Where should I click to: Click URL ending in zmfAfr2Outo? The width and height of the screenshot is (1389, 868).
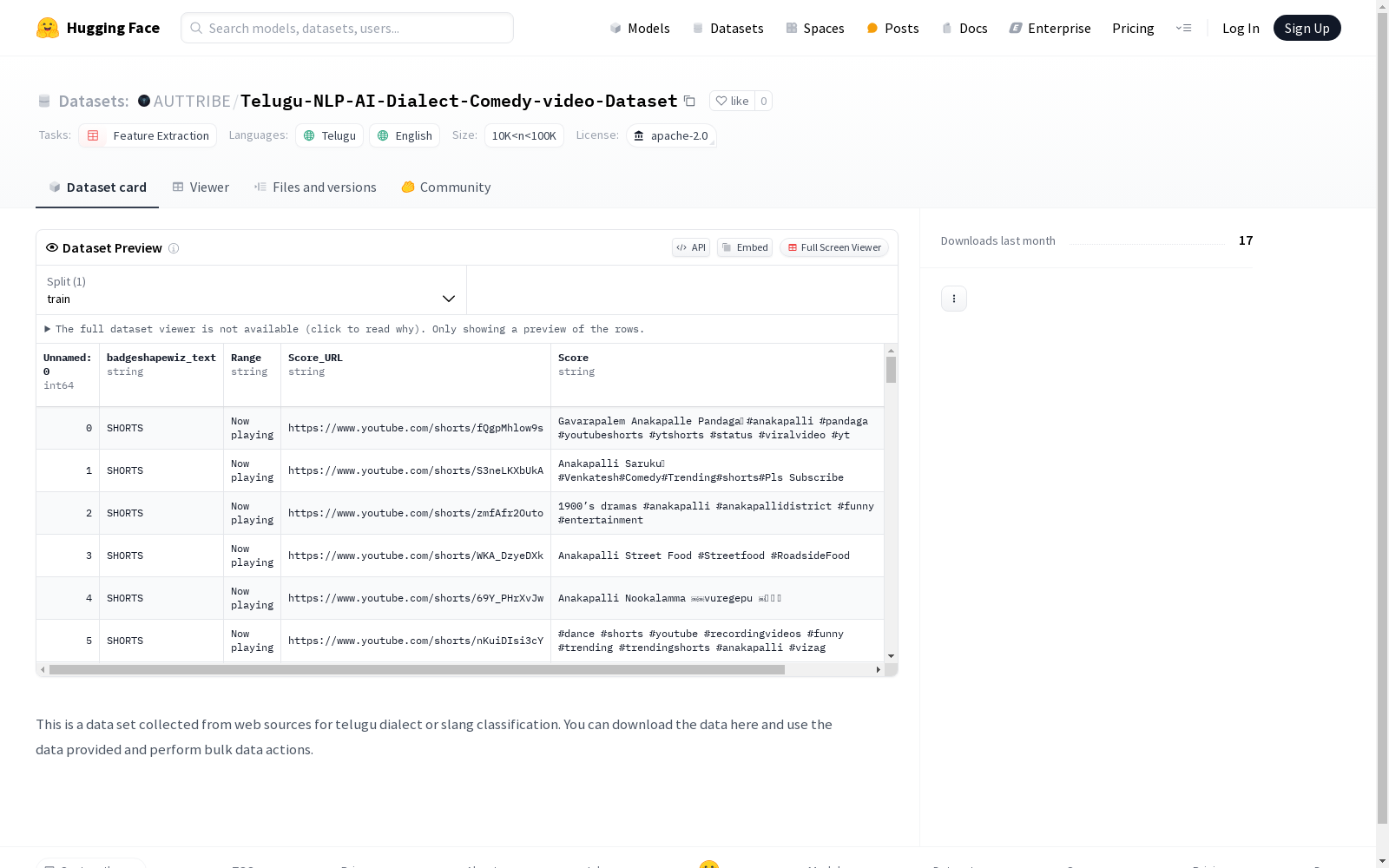416,513
